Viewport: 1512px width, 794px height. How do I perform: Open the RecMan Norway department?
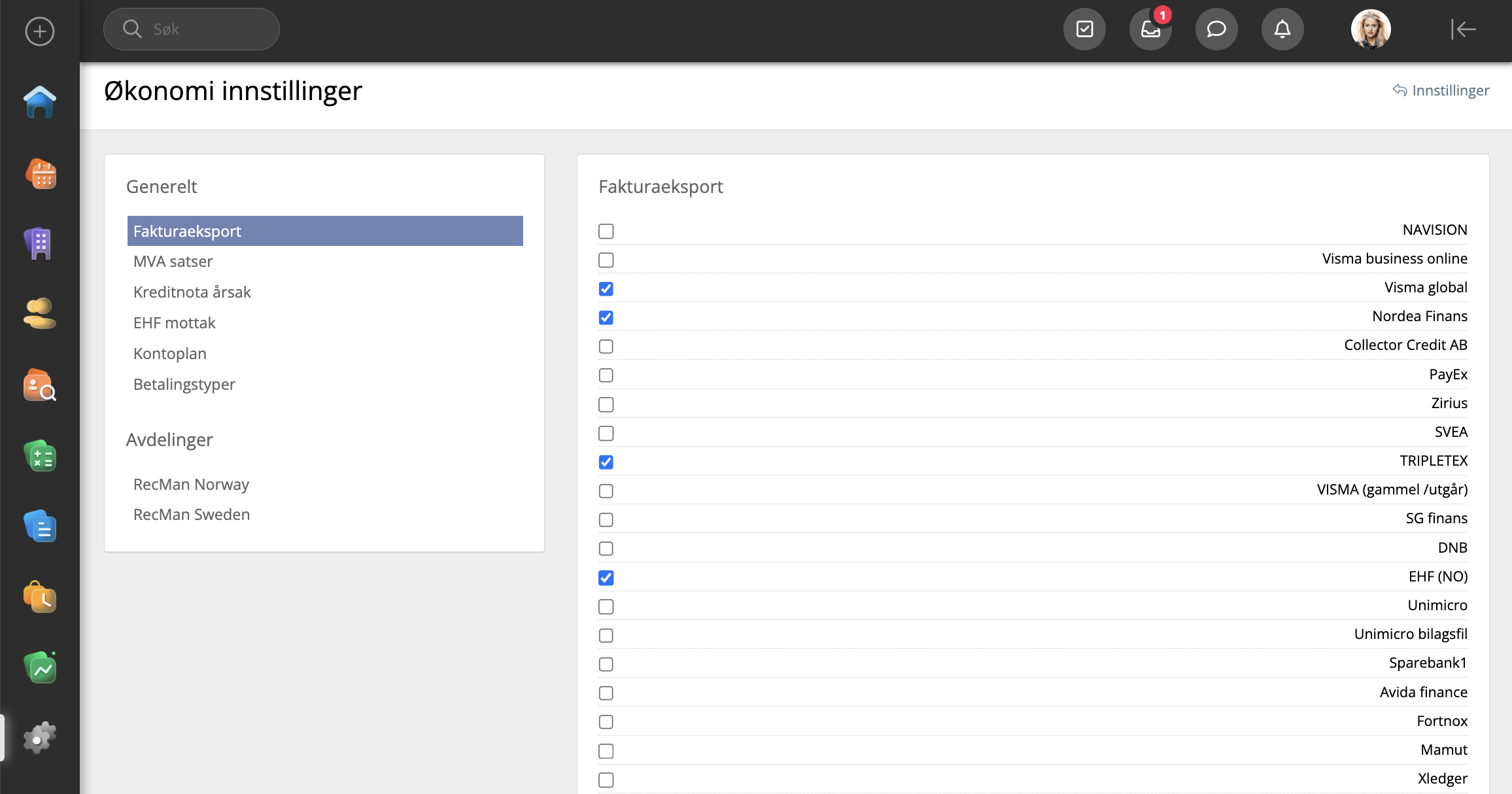[x=191, y=485]
